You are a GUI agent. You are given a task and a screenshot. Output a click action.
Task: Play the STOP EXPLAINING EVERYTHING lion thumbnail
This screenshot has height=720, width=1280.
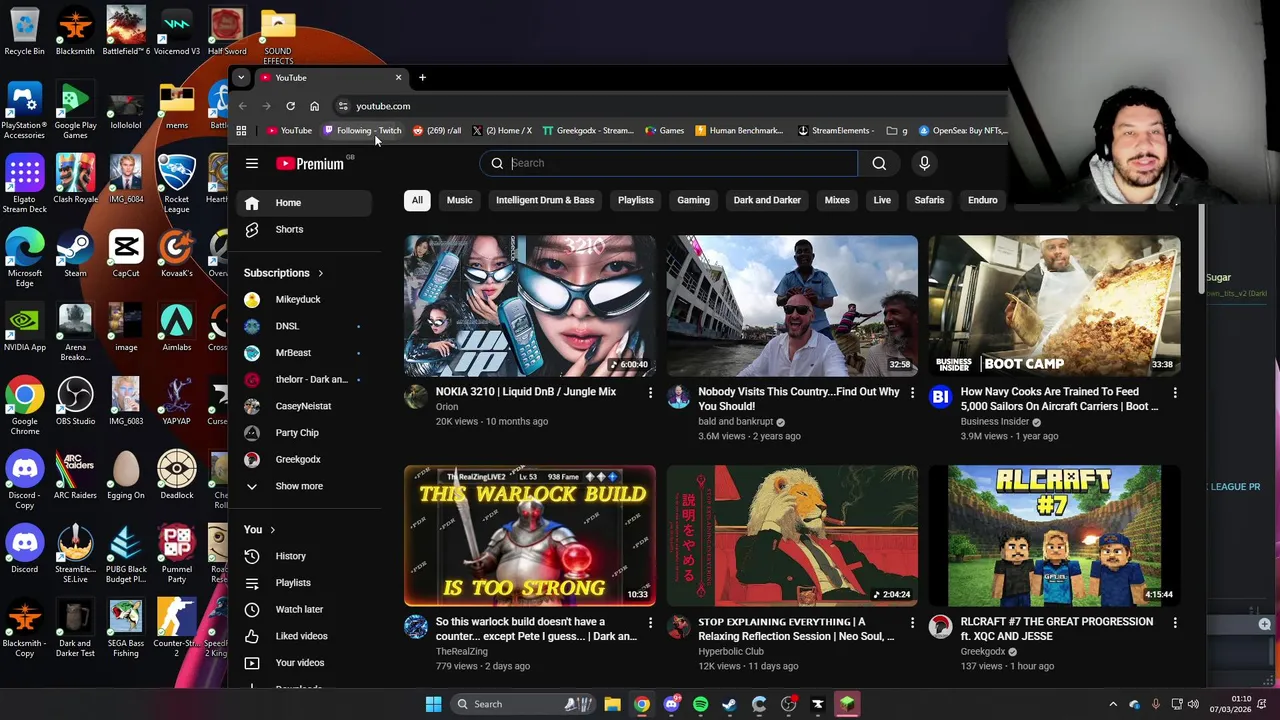click(x=792, y=536)
